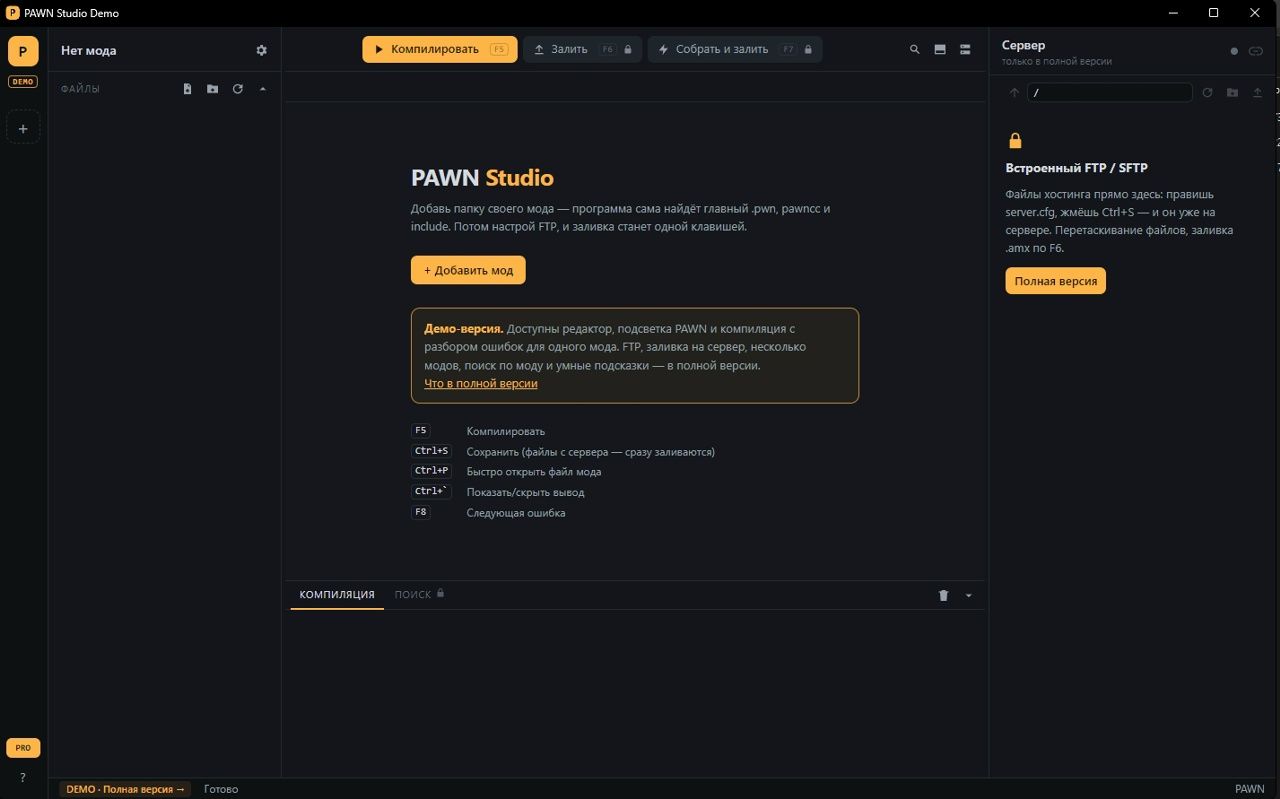Click the DEMO badge under the P icon
The height and width of the screenshot is (799, 1280).
[23, 82]
